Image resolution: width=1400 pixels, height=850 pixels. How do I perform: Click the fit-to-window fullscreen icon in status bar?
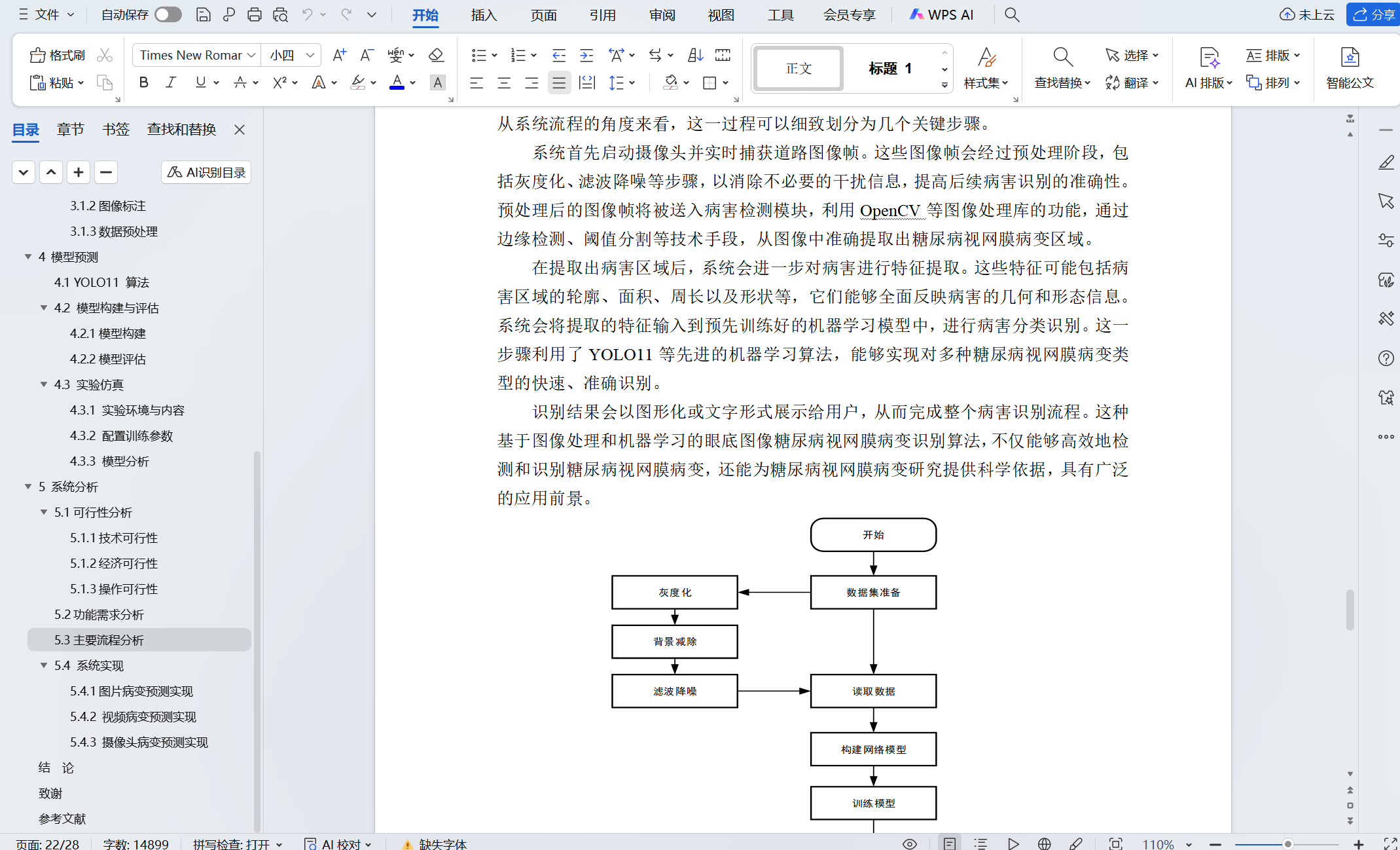(x=1116, y=843)
